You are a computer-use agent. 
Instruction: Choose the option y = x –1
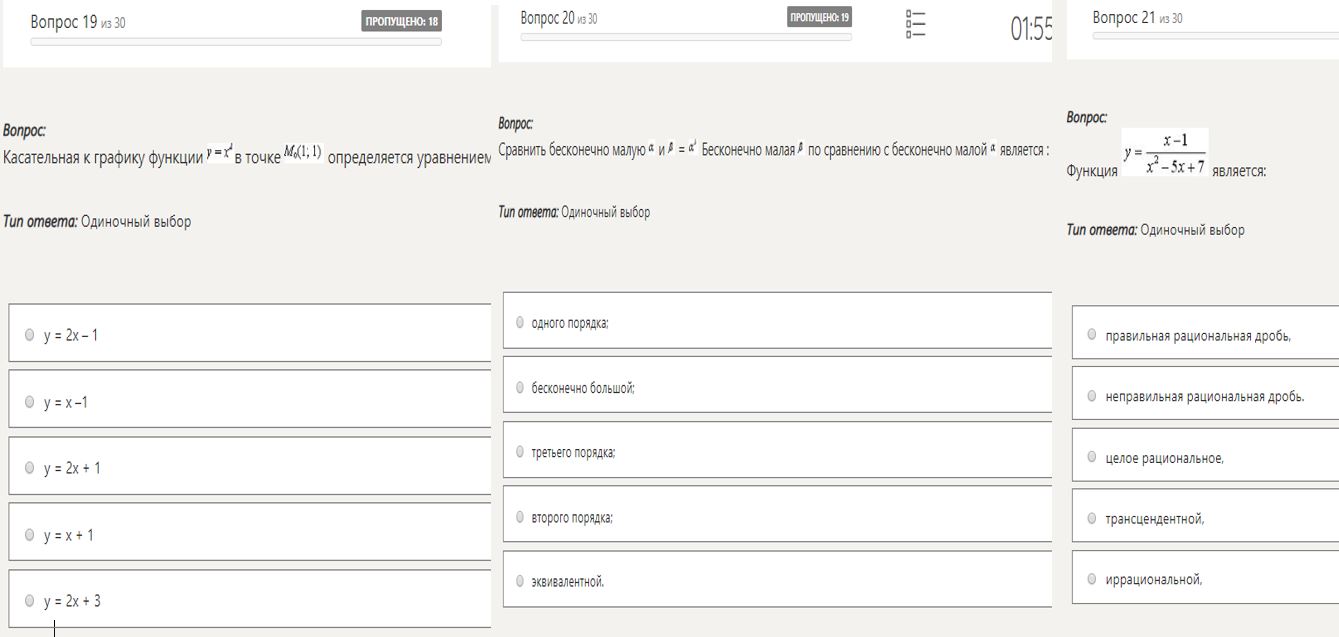point(31,402)
